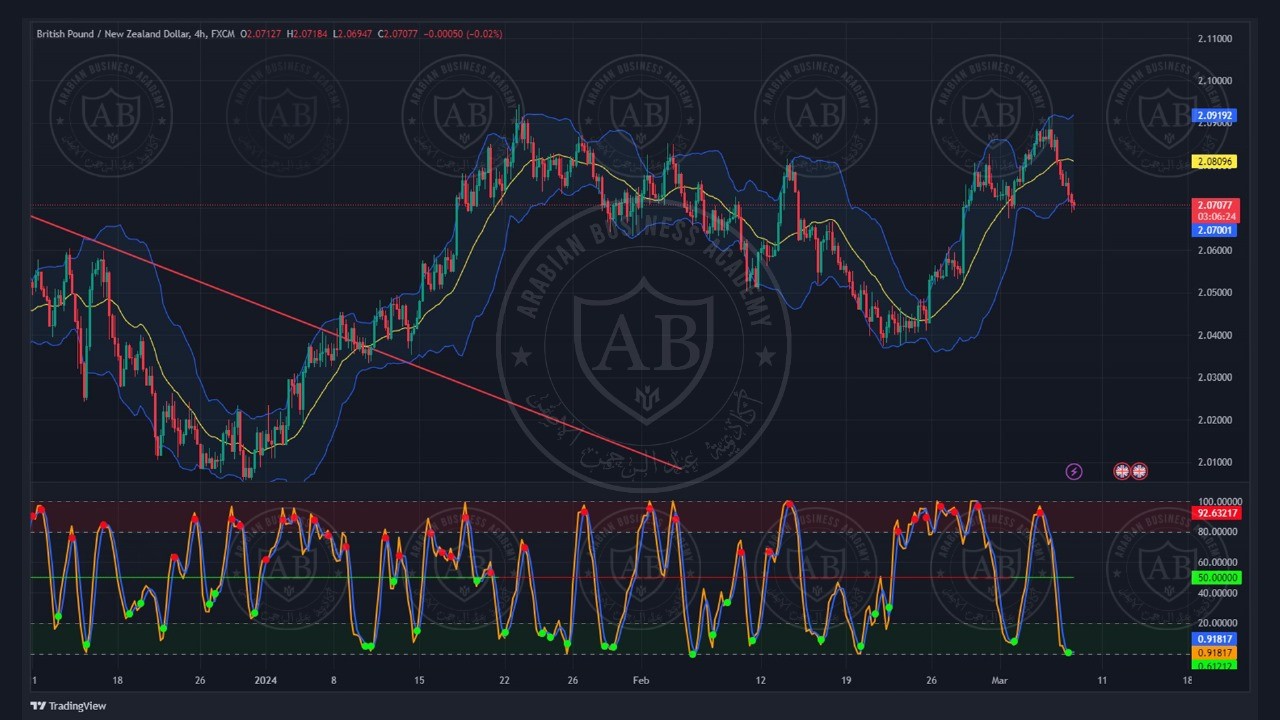Select the lower Bollinger band label 2.07001
1280x720 pixels.
tap(1216, 230)
